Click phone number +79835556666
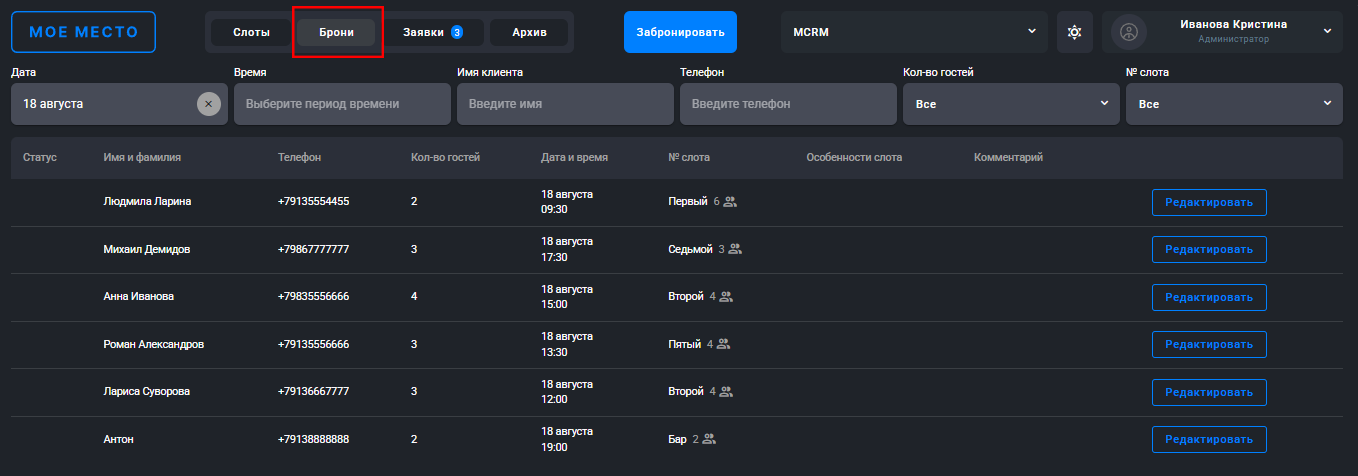 [x=313, y=296]
